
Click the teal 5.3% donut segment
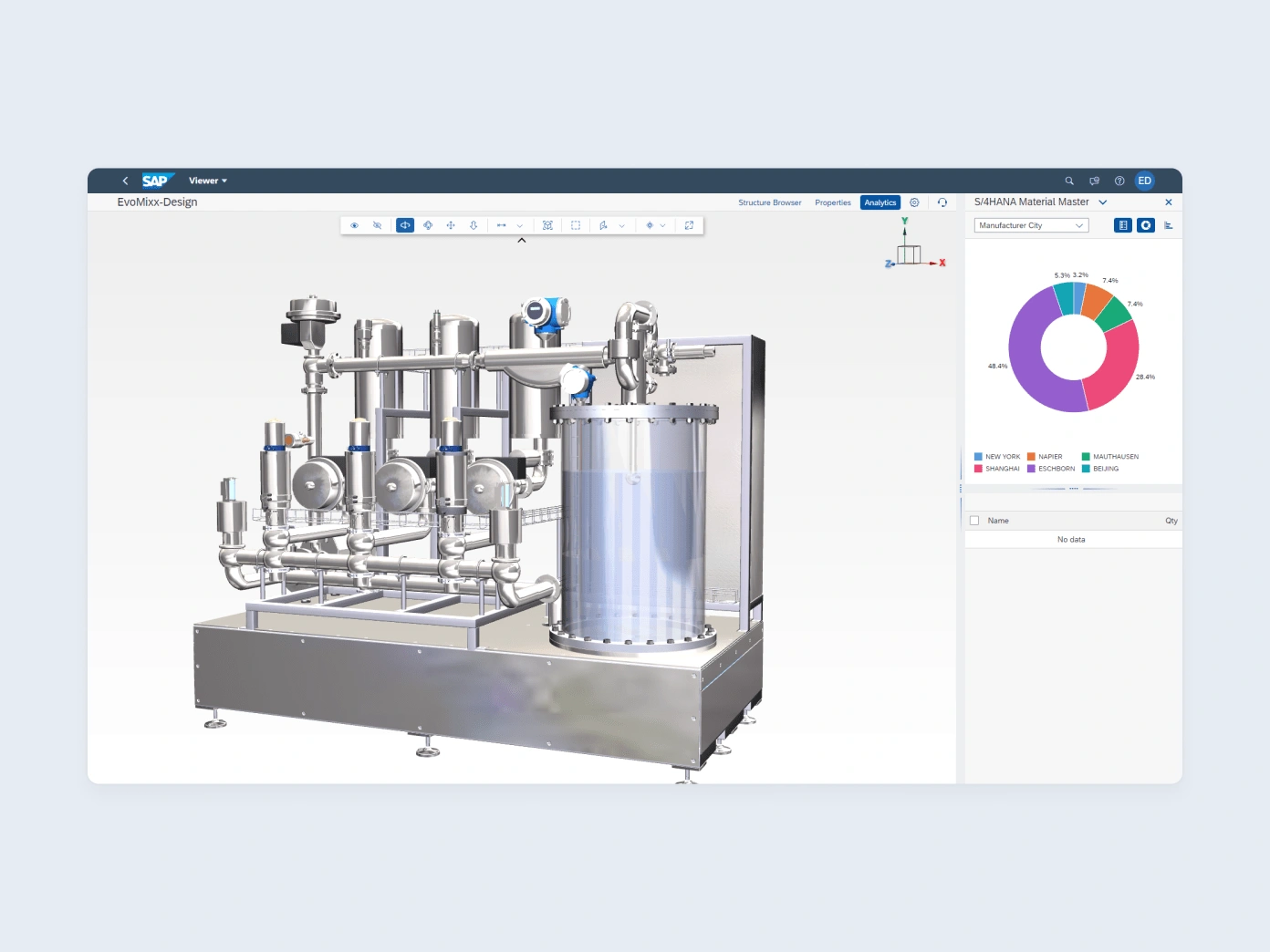coord(1065,299)
